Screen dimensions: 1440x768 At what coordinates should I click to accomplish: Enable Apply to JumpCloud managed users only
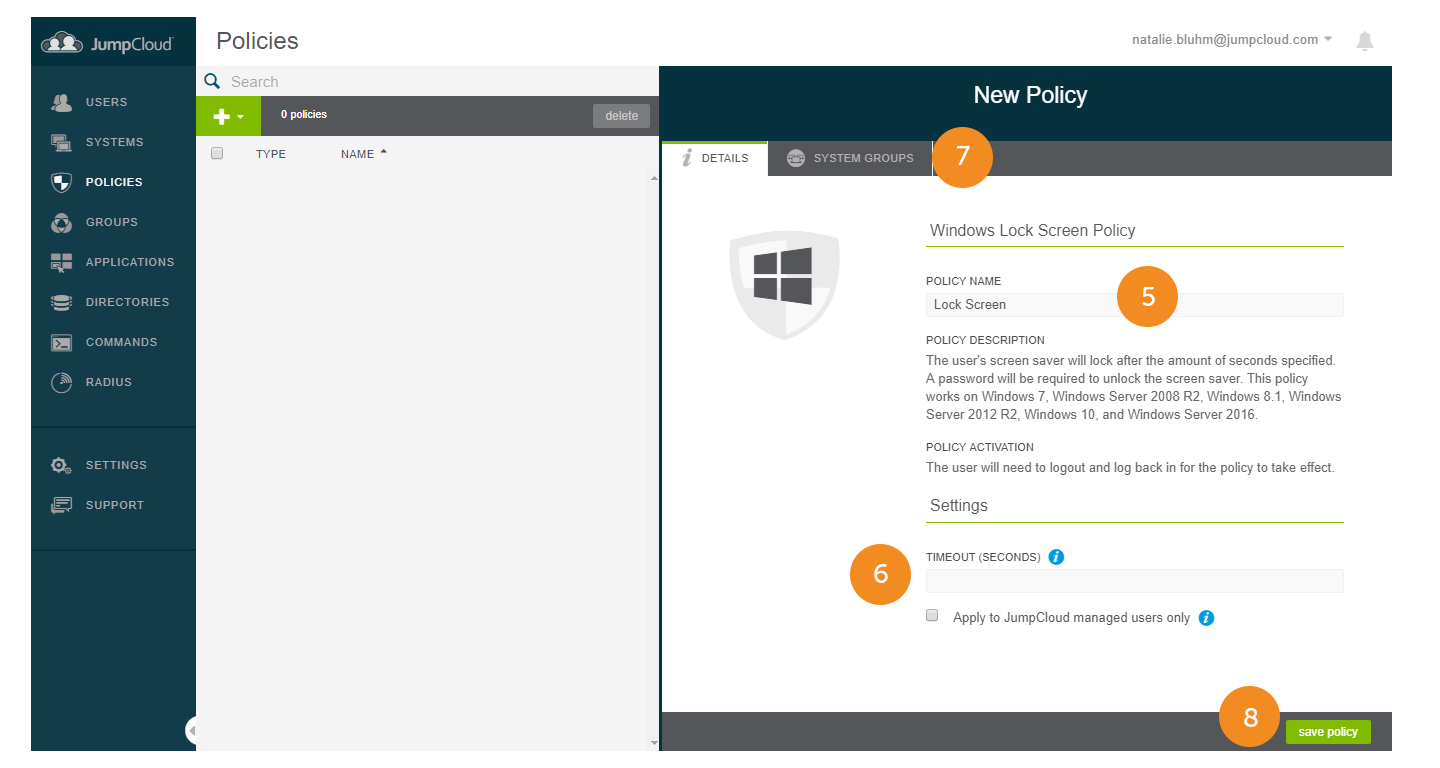932,615
